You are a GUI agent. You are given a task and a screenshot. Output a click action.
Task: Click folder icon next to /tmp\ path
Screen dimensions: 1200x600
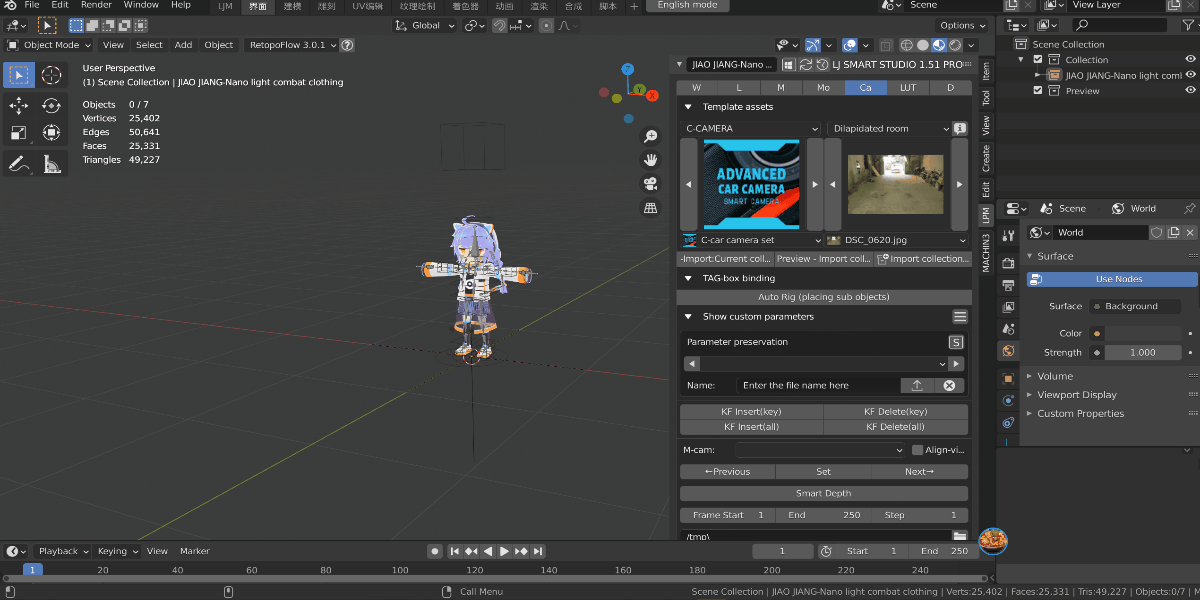click(958, 538)
